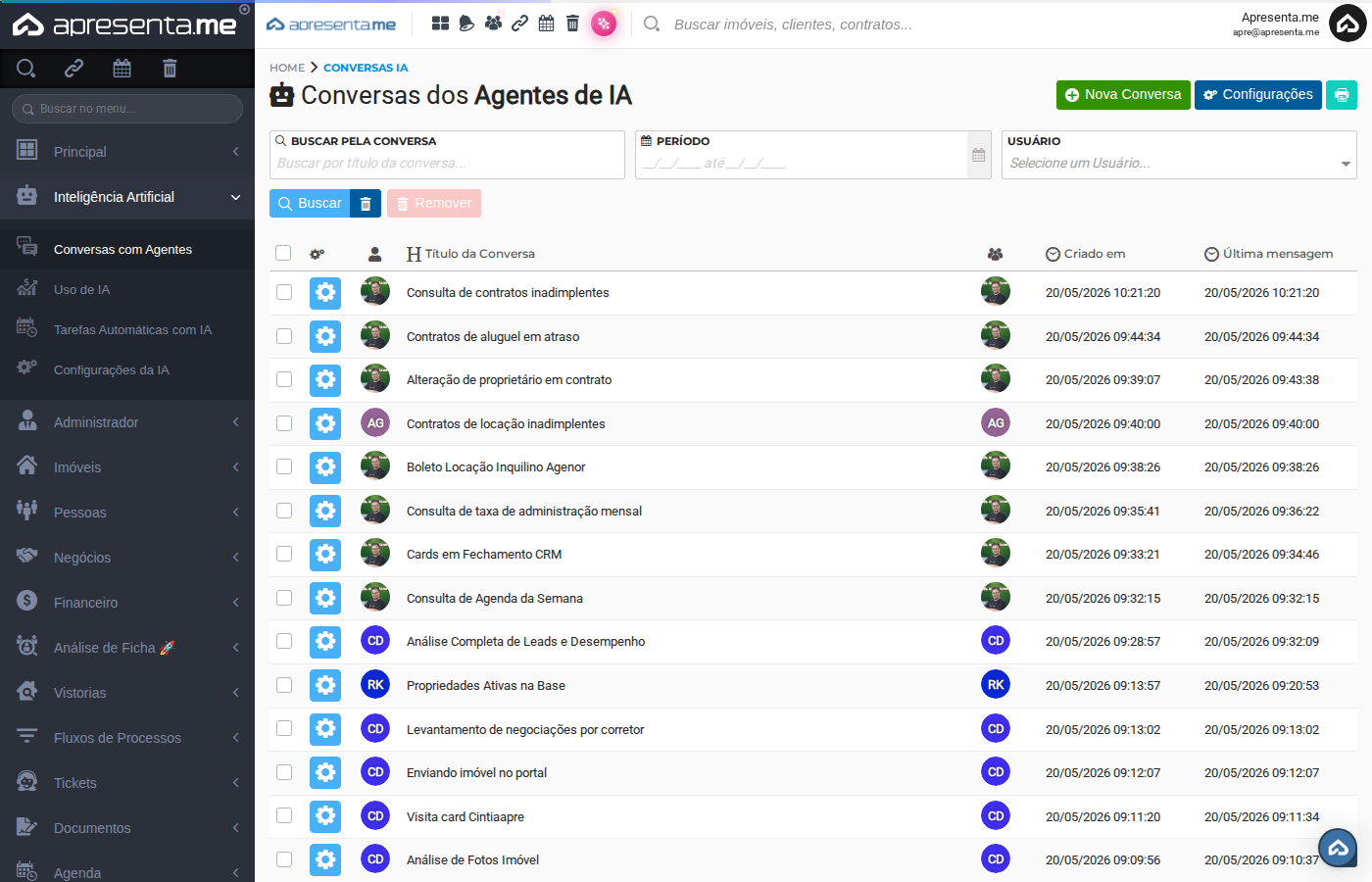The width and height of the screenshot is (1372, 882).
Task: Click the calendar picker icon in Período field
Action: point(979,155)
